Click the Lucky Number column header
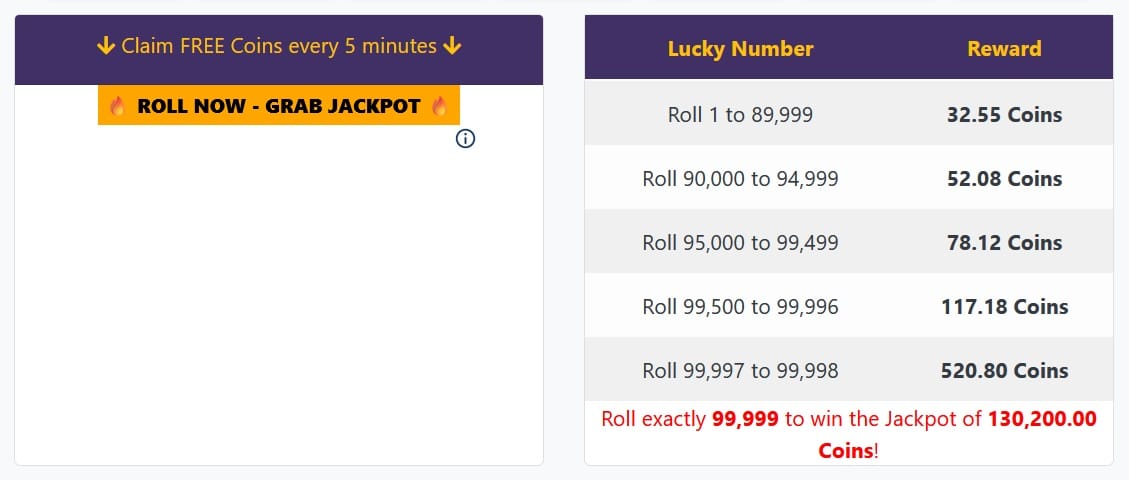 point(740,49)
